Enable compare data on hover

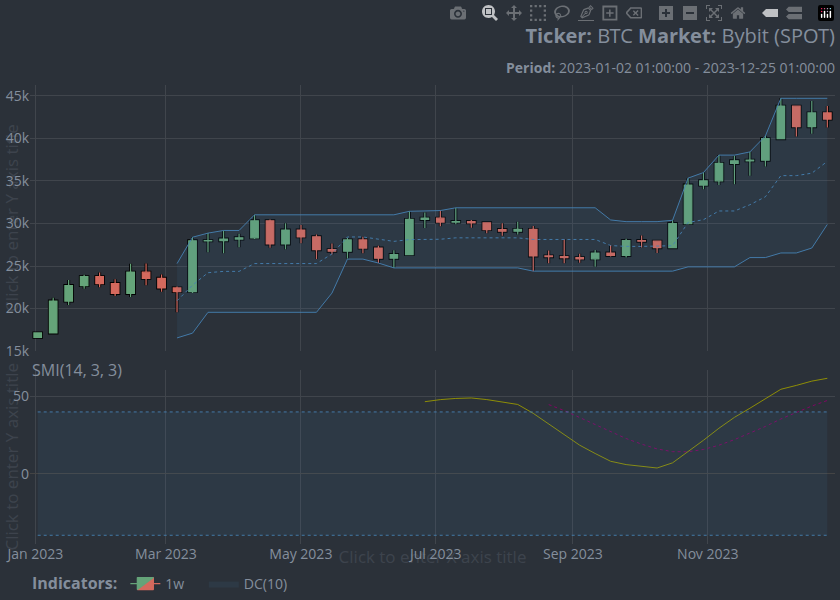click(x=794, y=13)
